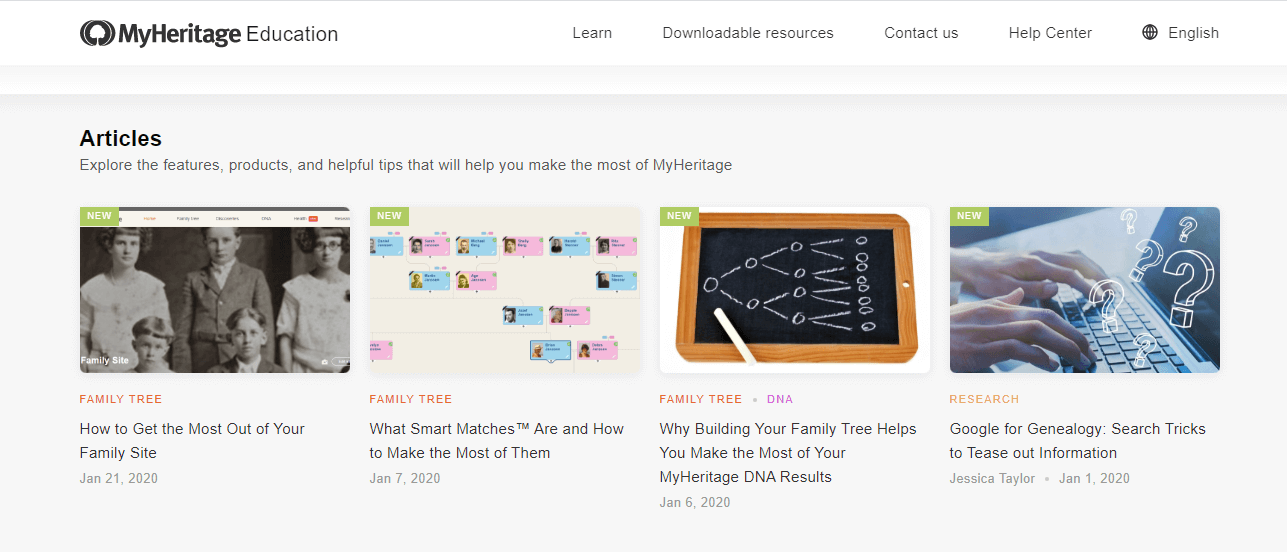Screen dimensions: 1287x552
Task: Click the Articles section heading
Action: coord(121,139)
